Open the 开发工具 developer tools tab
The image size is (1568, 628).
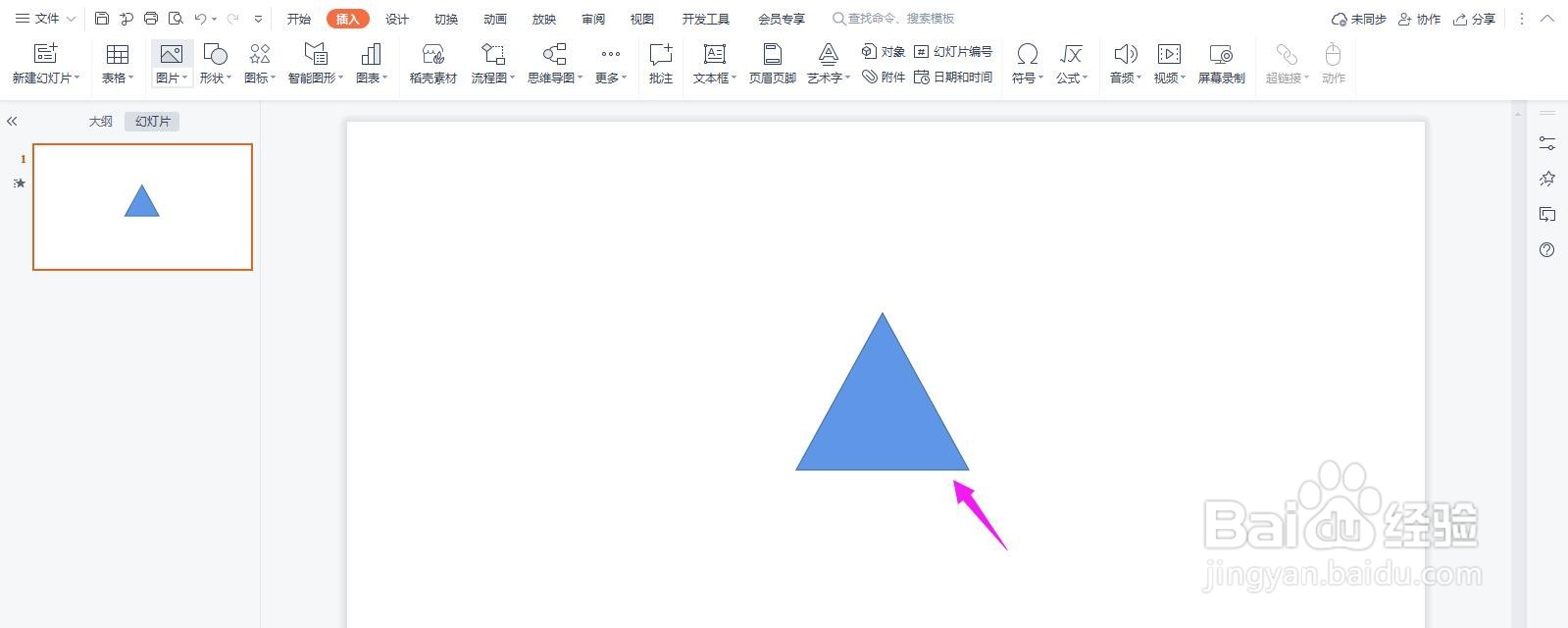click(x=706, y=19)
